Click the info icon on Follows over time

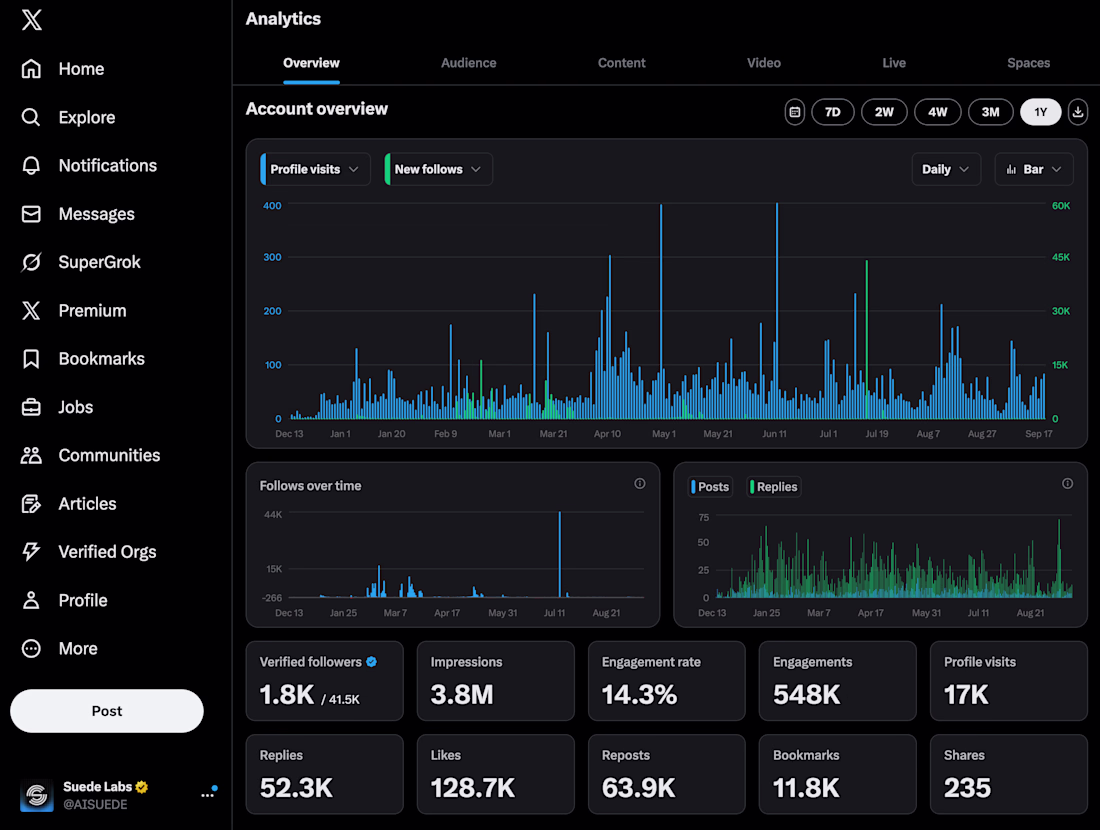pos(640,483)
